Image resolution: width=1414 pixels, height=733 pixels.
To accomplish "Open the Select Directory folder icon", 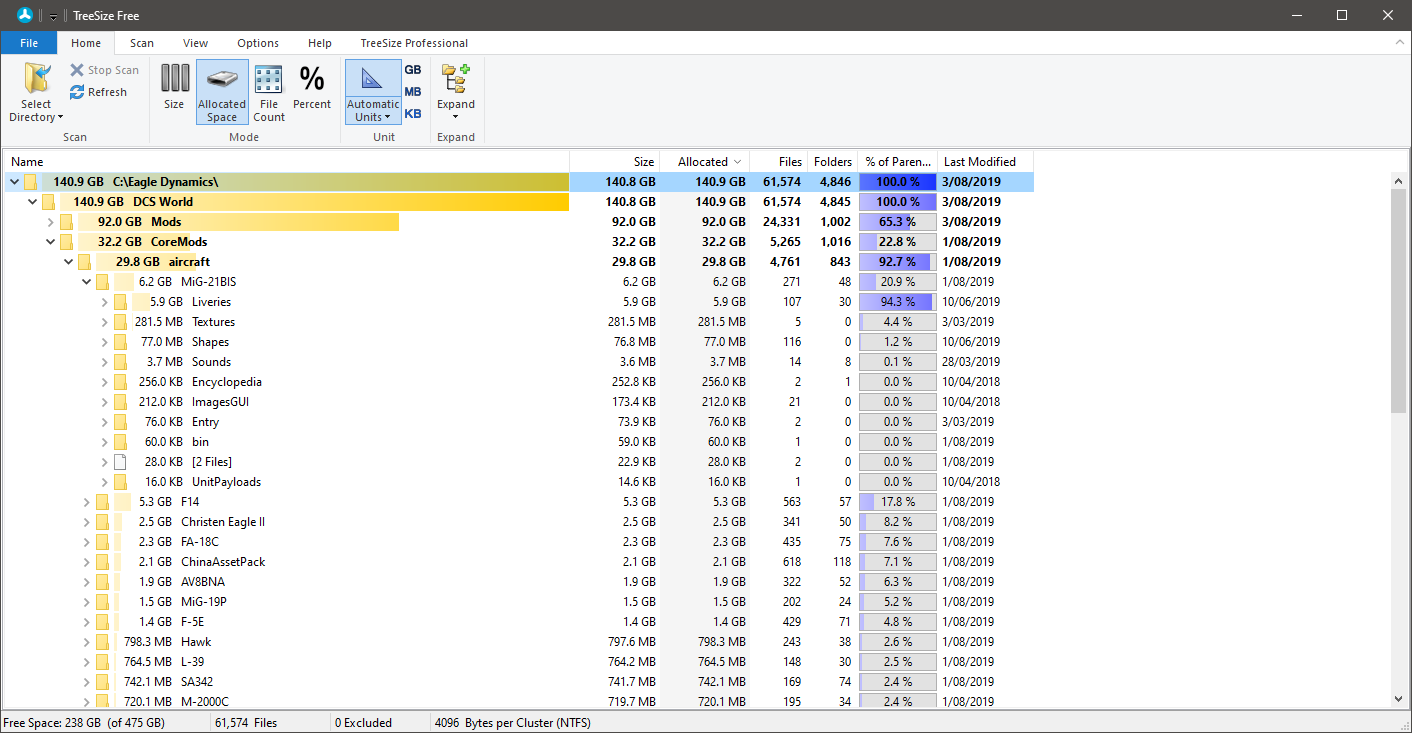I will click(36, 78).
